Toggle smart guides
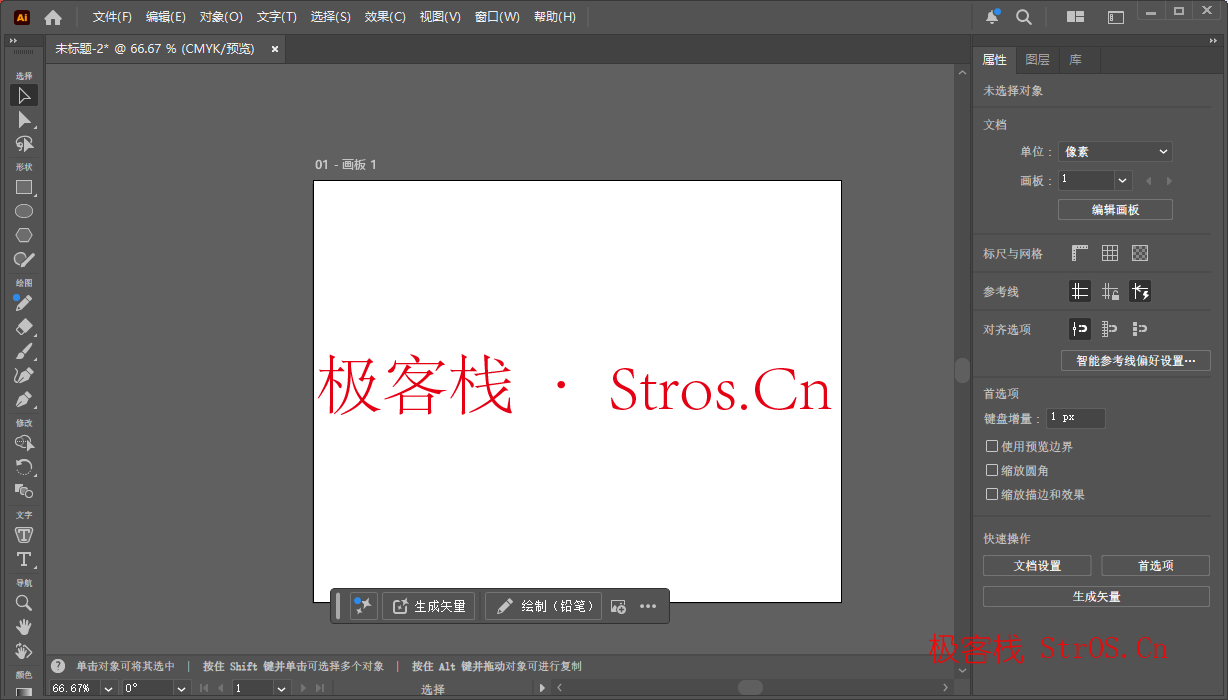This screenshot has width=1228, height=700. pyautogui.click(x=1140, y=292)
